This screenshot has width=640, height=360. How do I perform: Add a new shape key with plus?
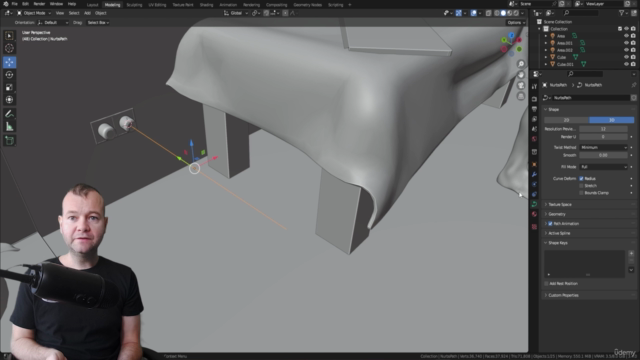coord(631,253)
